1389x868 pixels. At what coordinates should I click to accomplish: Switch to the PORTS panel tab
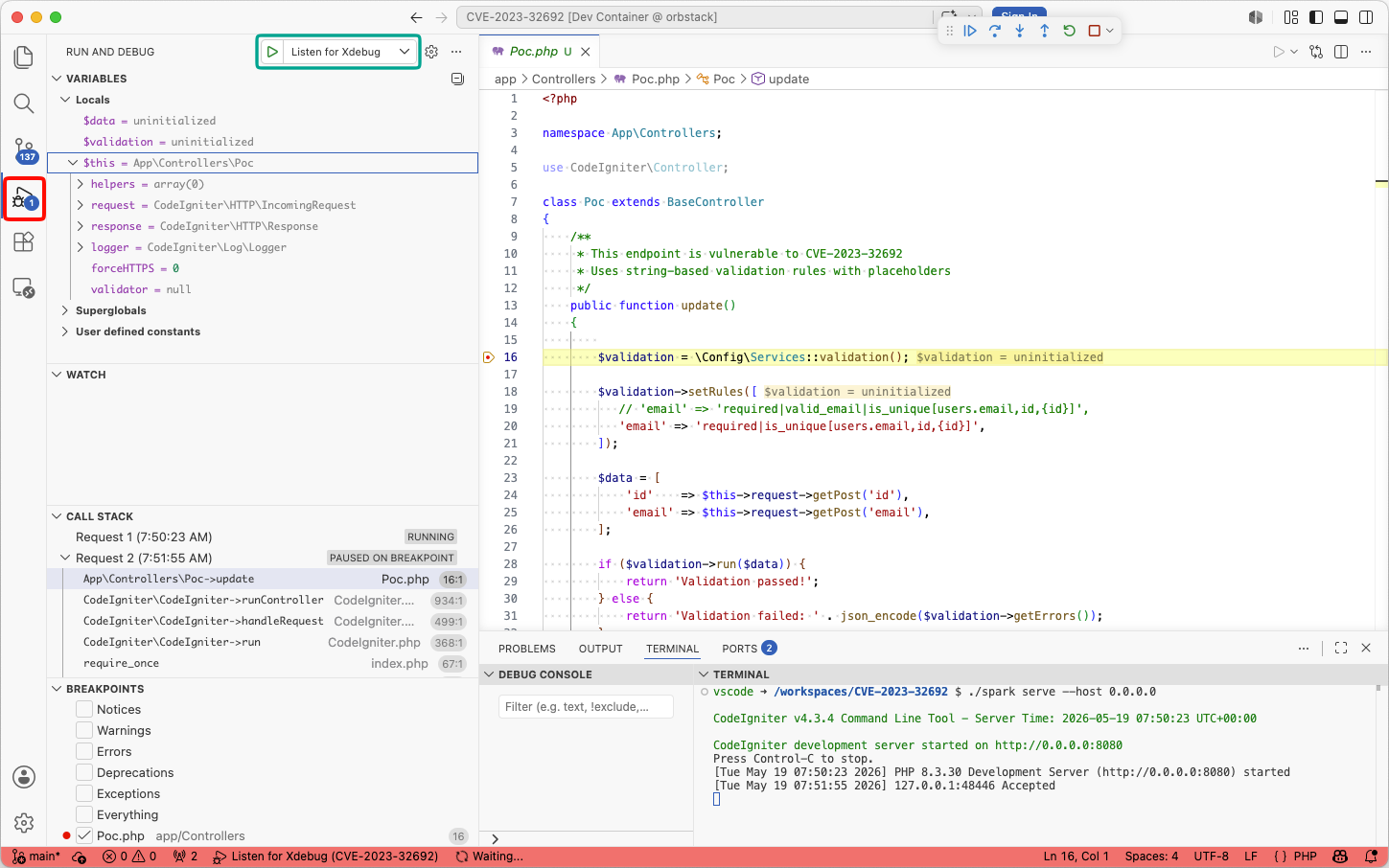(x=749, y=649)
